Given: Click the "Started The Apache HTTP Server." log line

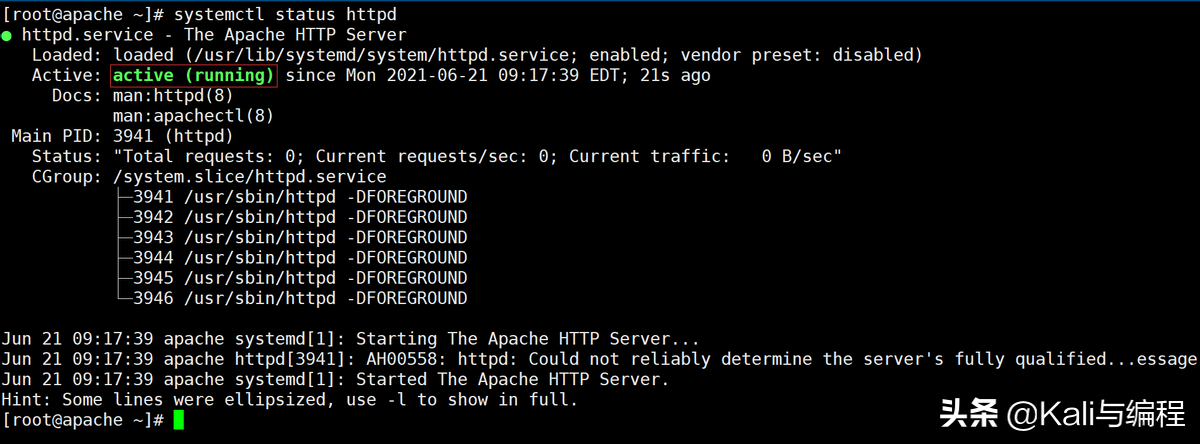Looking at the screenshot, I should [512, 380].
